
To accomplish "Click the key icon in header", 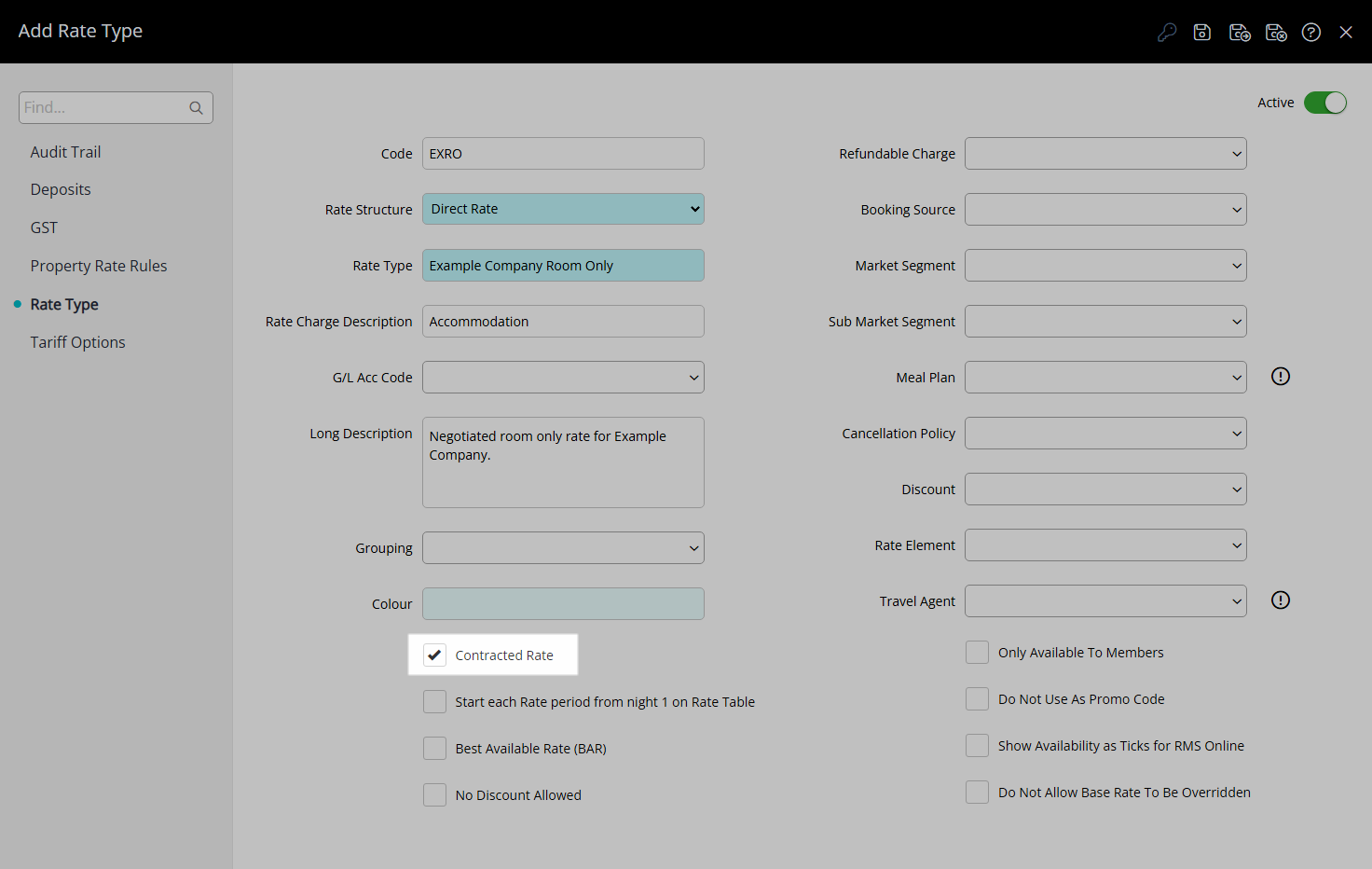I will pos(1167,33).
